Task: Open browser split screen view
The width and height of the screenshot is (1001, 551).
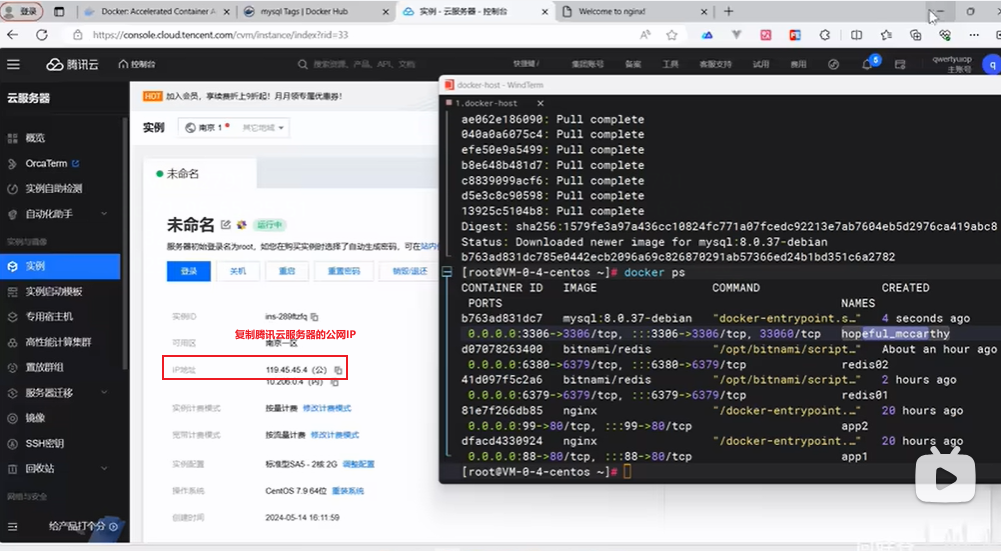Action: click(x=856, y=35)
